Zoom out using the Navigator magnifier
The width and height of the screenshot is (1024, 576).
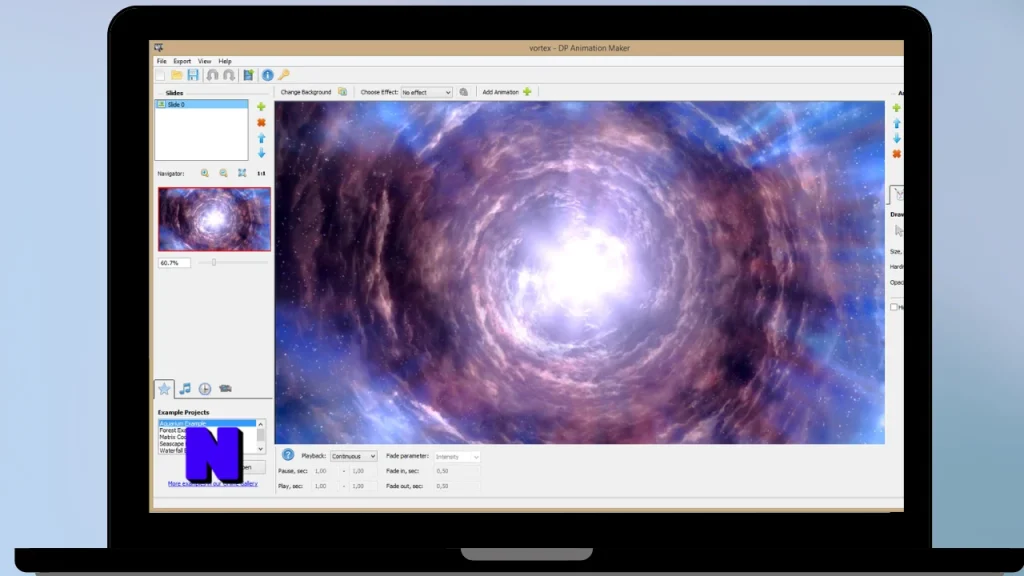(x=223, y=174)
